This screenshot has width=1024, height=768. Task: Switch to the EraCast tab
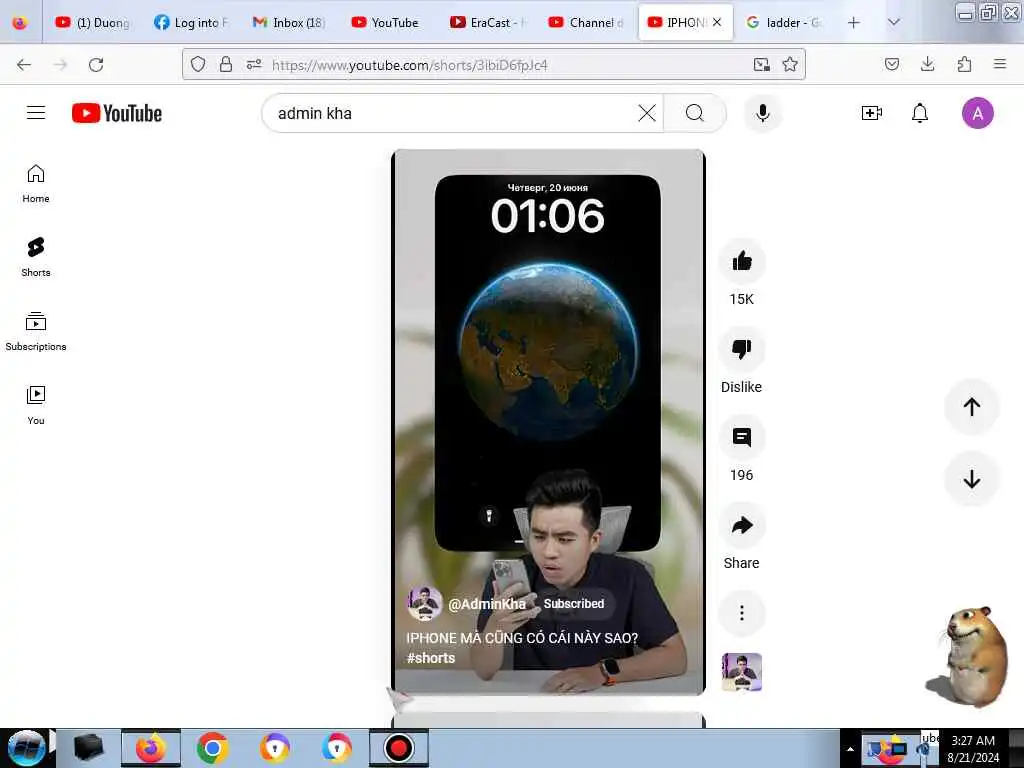point(487,22)
